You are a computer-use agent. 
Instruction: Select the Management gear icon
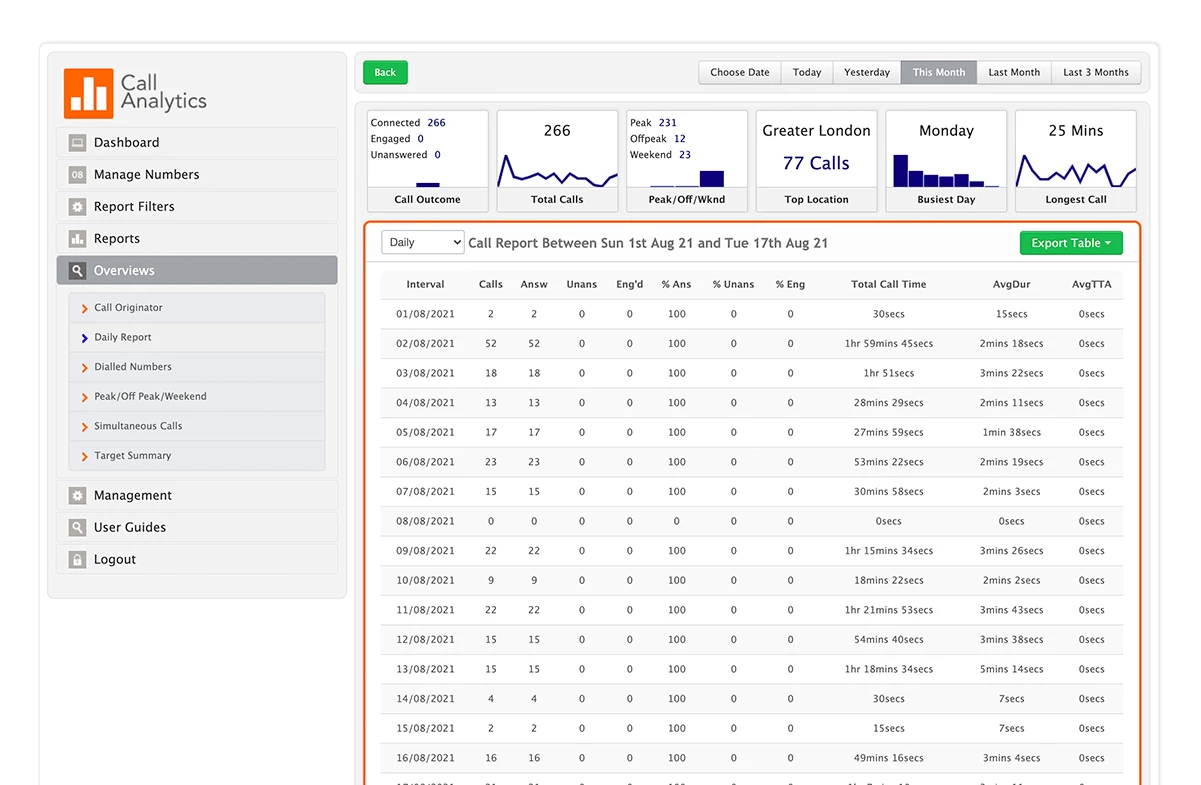pyautogui.click(x=77, y=495)
